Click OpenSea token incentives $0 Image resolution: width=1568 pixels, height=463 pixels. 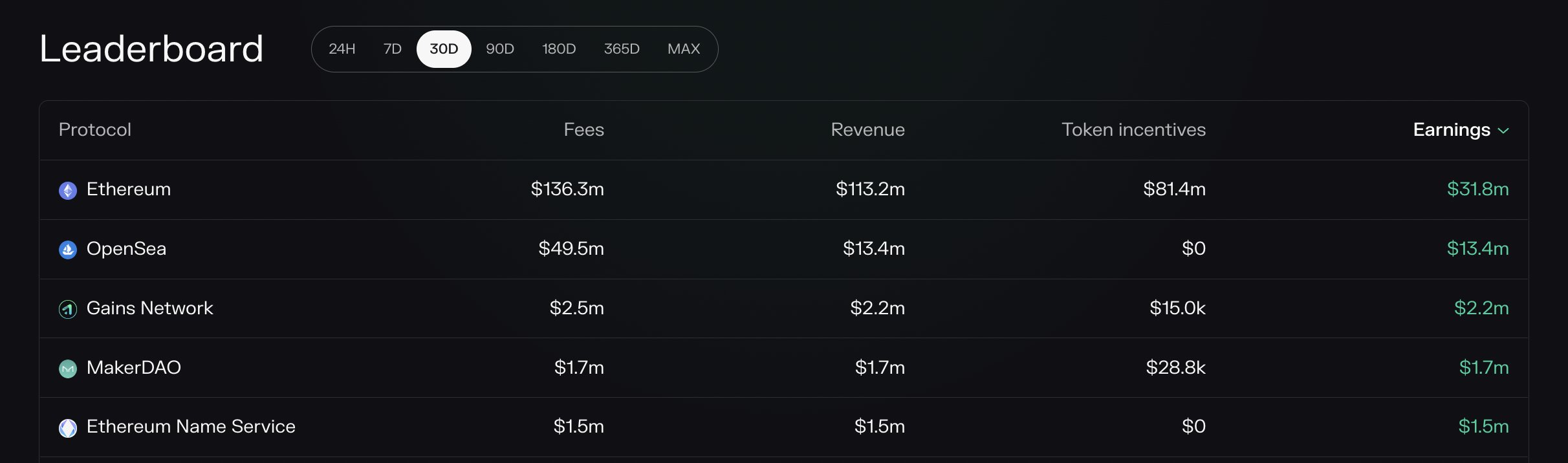coord(1193,249)
